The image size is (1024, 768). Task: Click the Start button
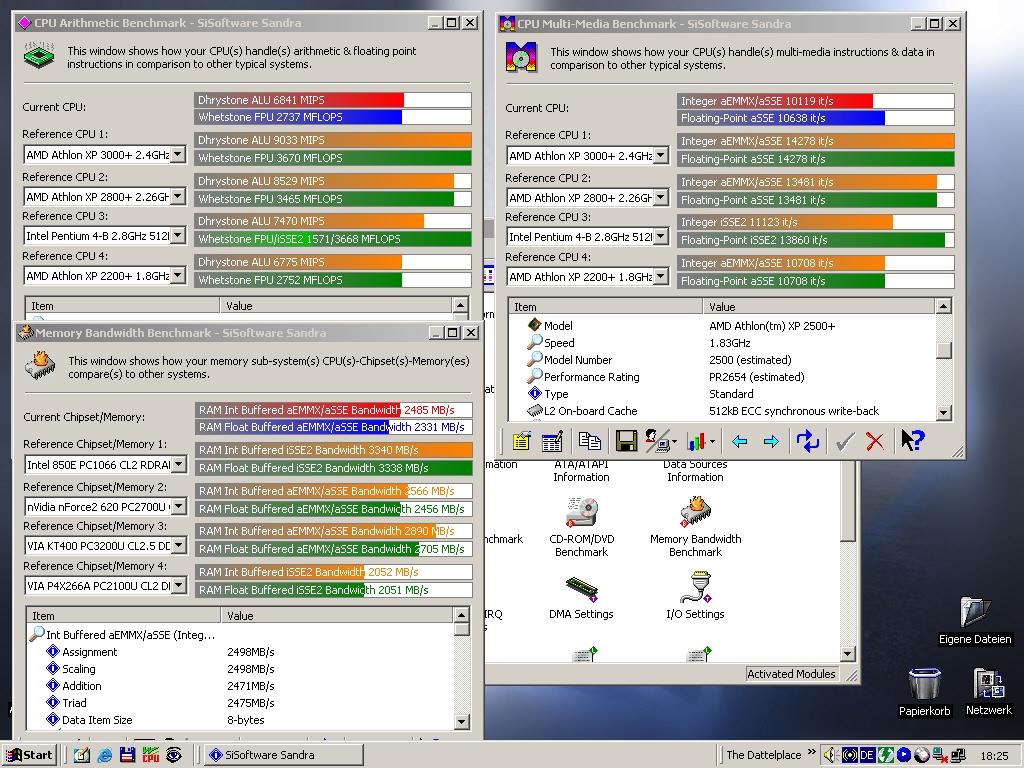click(29, 755)
